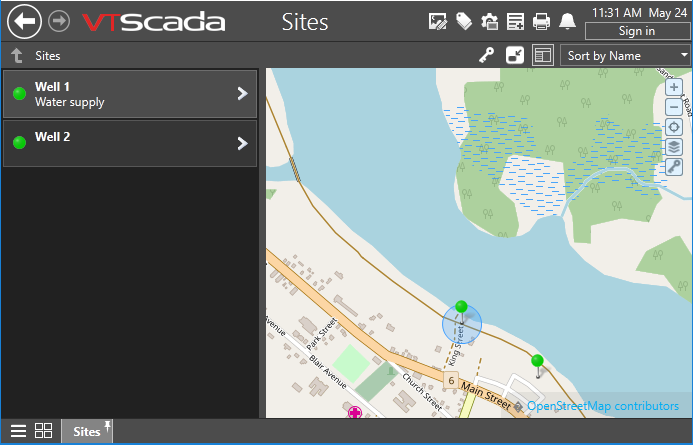Open the operator notes icon
693x445 pixels.
coord(515,21)
